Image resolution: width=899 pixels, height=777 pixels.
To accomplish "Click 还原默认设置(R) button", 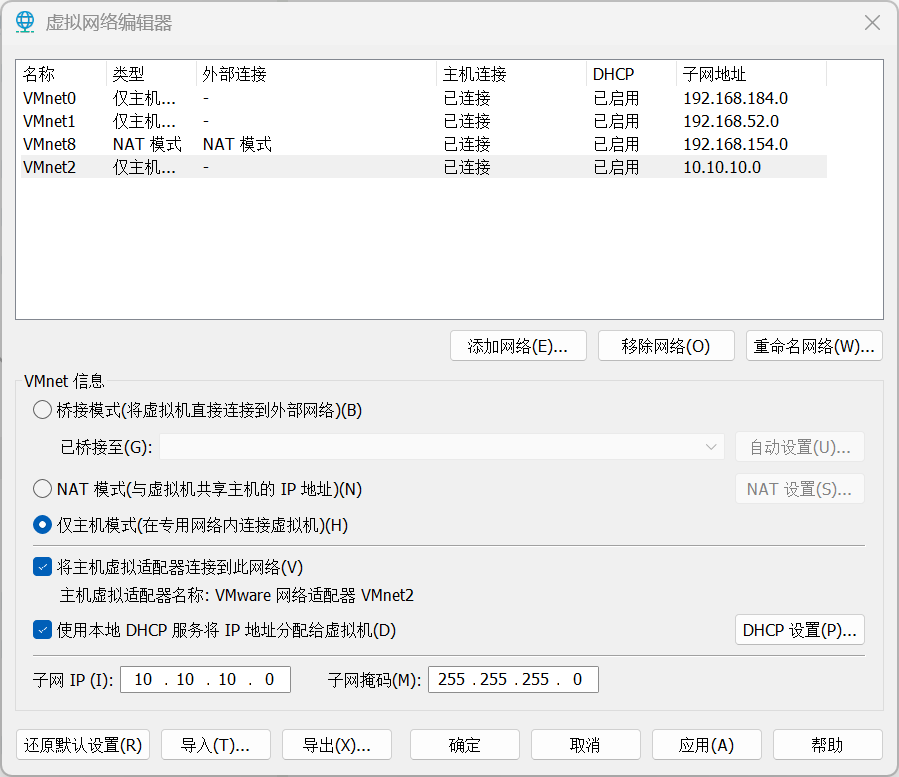I will [x=83, y=745].
